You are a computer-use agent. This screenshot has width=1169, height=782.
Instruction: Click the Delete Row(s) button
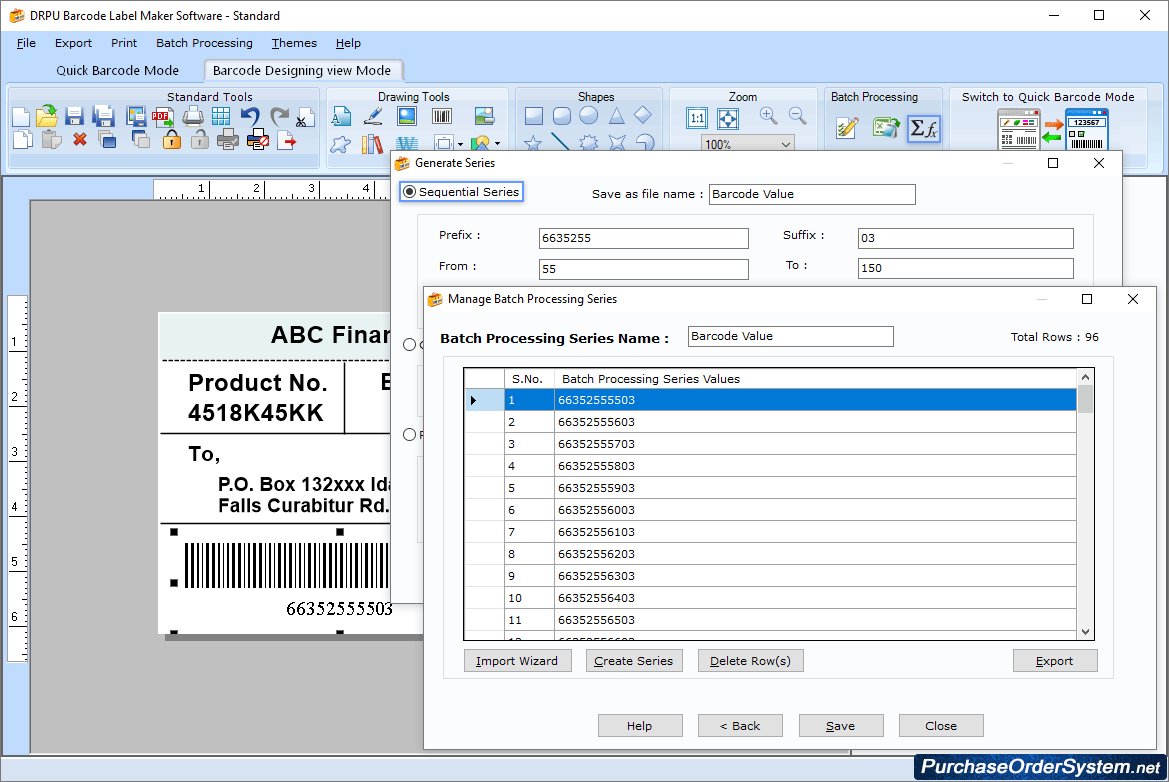tap(750, 660)
